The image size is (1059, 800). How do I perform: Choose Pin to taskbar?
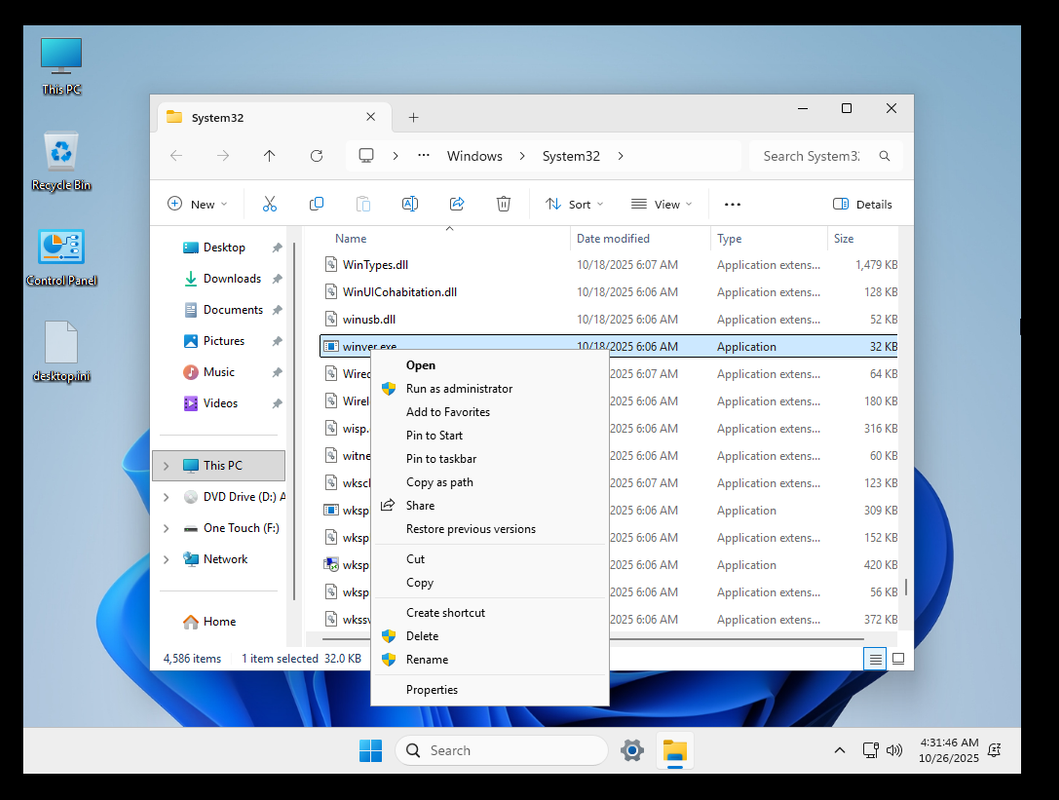coord(490,459)
